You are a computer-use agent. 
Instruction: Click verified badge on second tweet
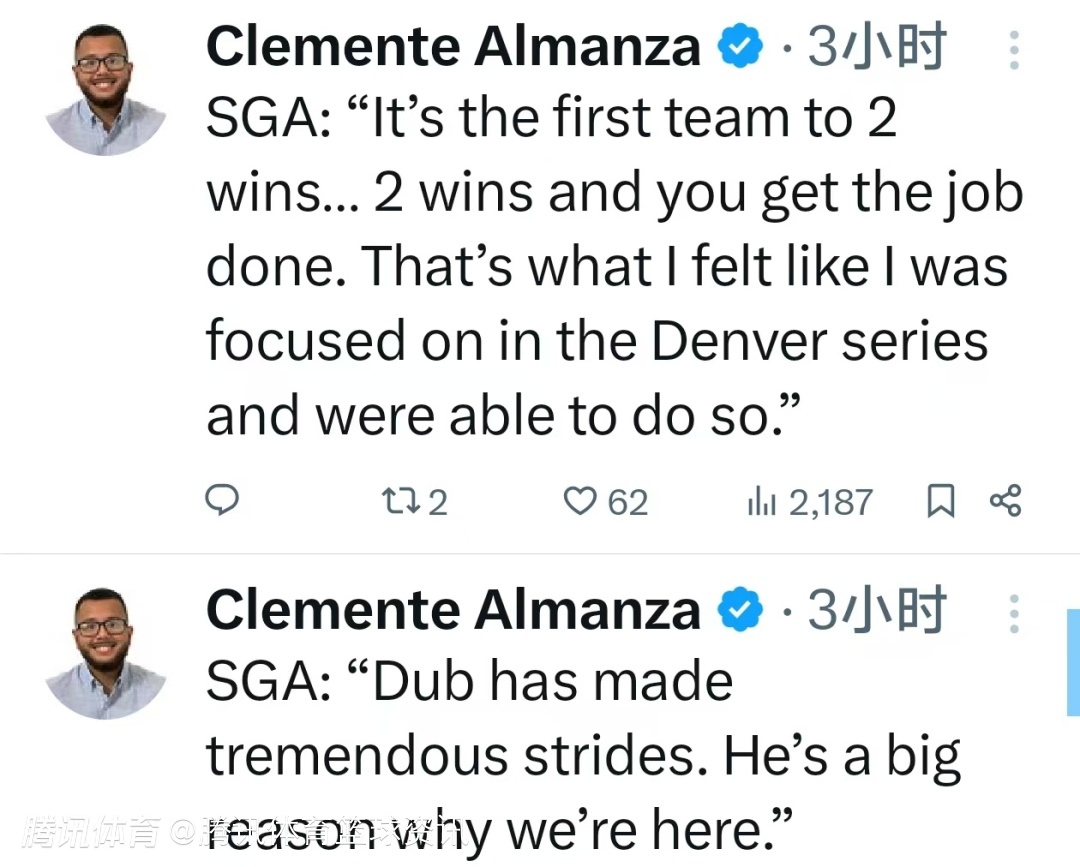pyautogui.click(x=741, y=611)
